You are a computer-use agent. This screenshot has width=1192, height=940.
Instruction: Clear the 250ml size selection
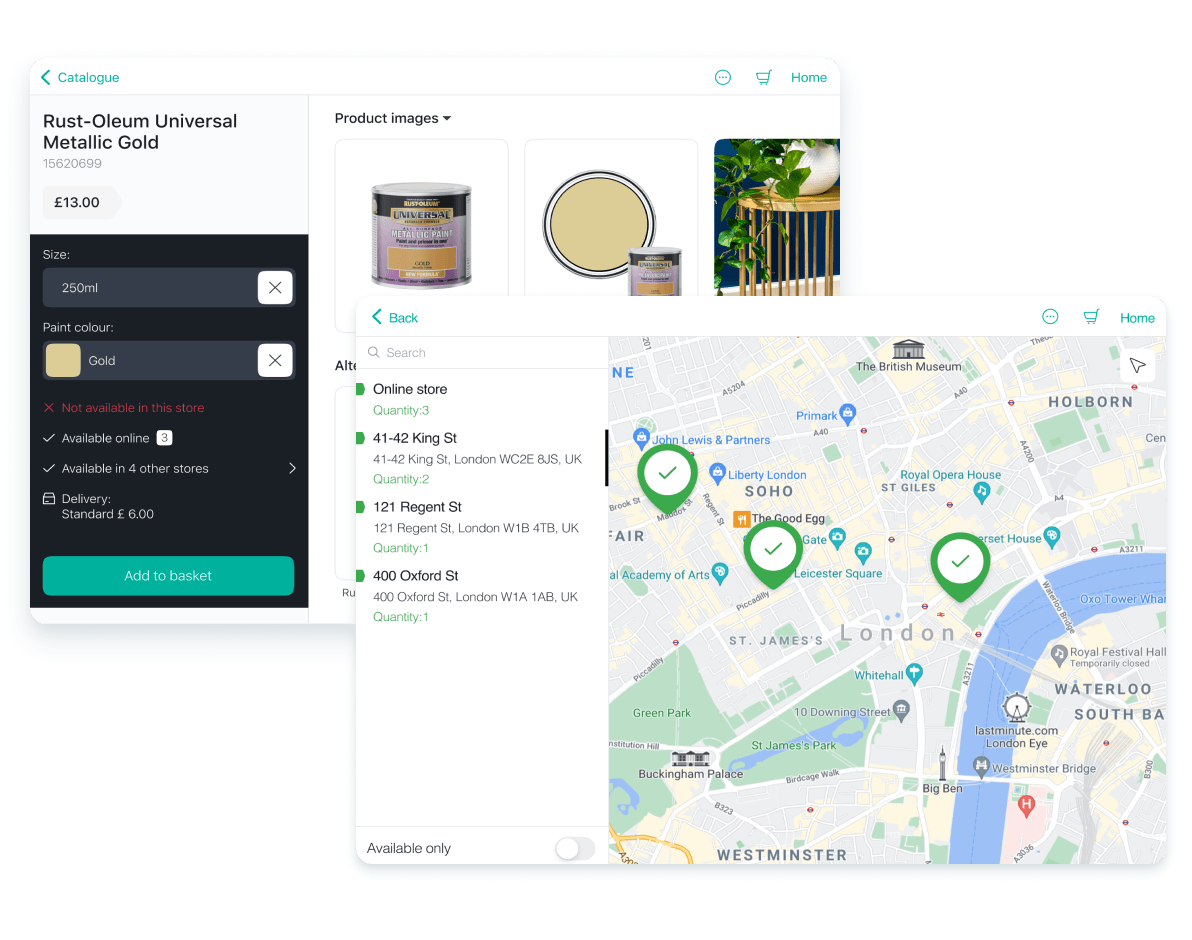275,288
